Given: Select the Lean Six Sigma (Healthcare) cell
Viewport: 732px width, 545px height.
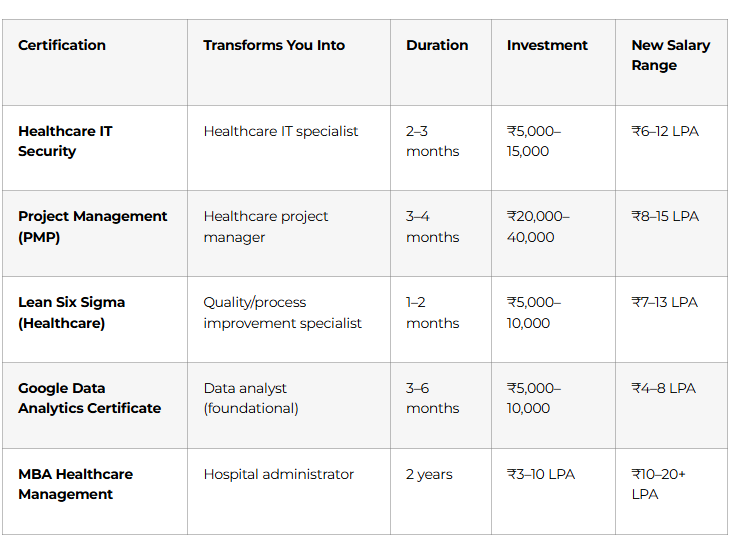Looking at the screenshot, I should [71, 313].
